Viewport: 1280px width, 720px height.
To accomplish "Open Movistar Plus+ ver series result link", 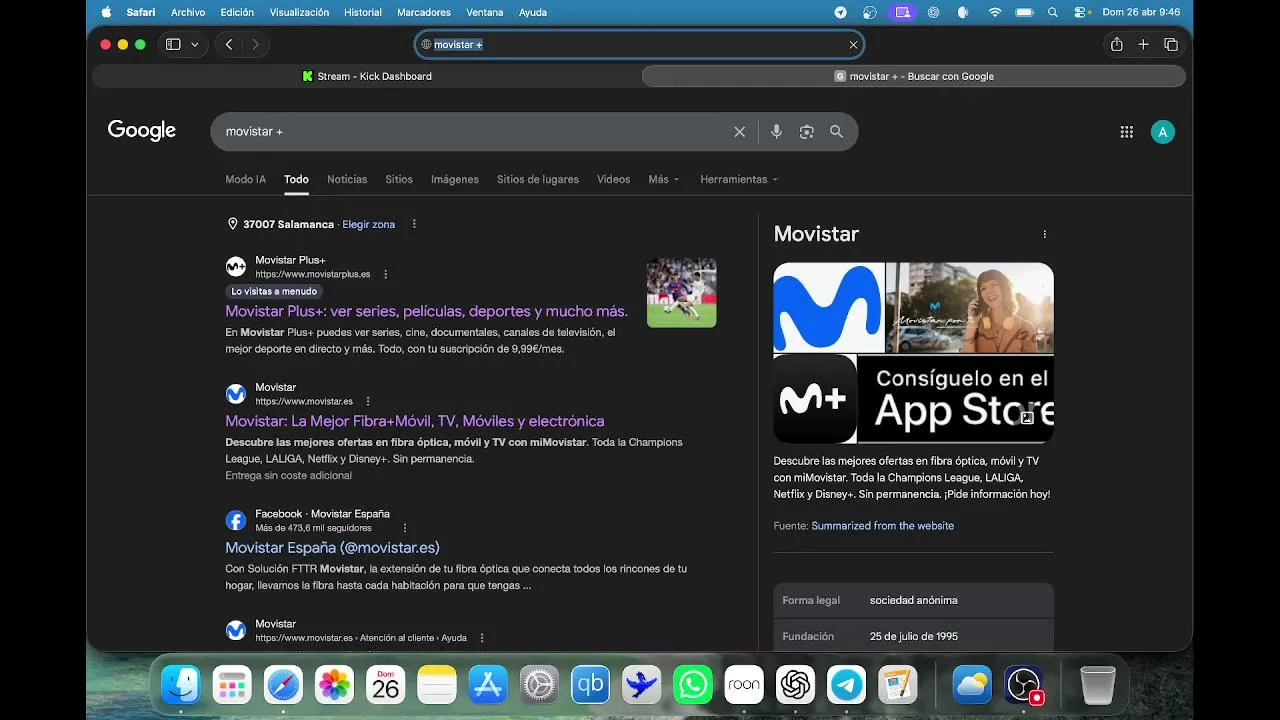I will coord(427,311).
